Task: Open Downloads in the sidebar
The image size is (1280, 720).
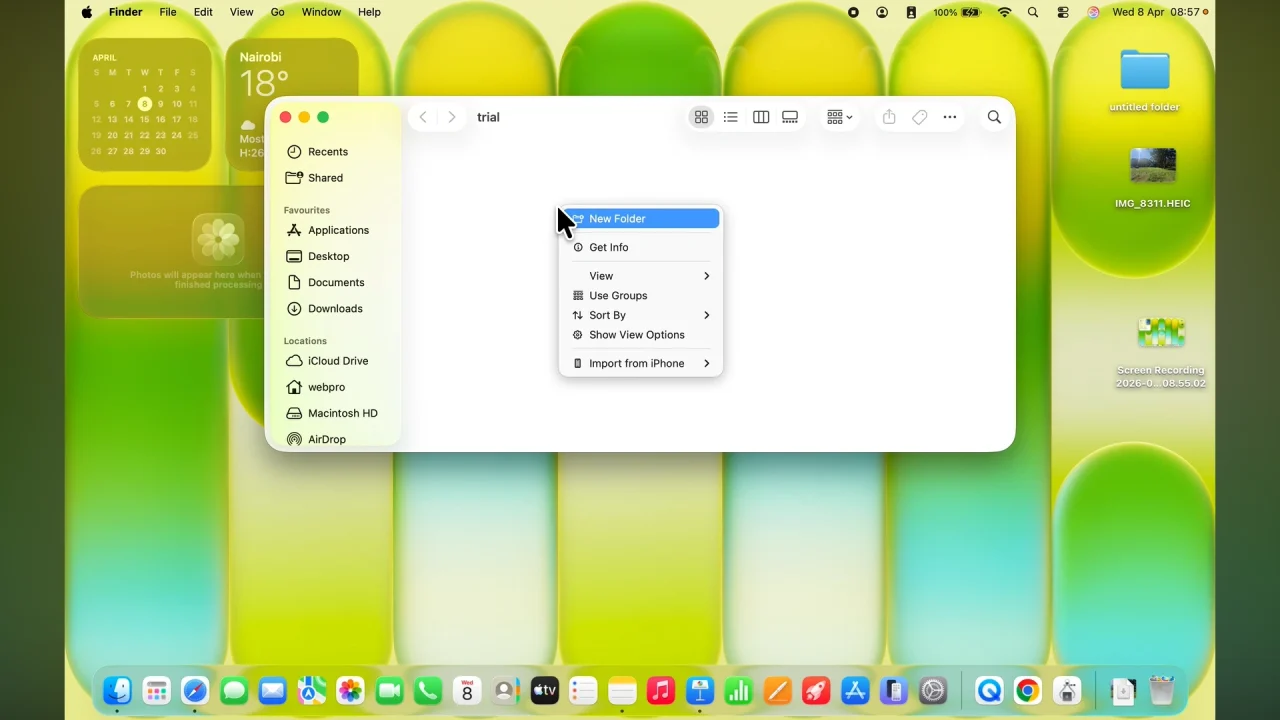Action: (335, 308)
